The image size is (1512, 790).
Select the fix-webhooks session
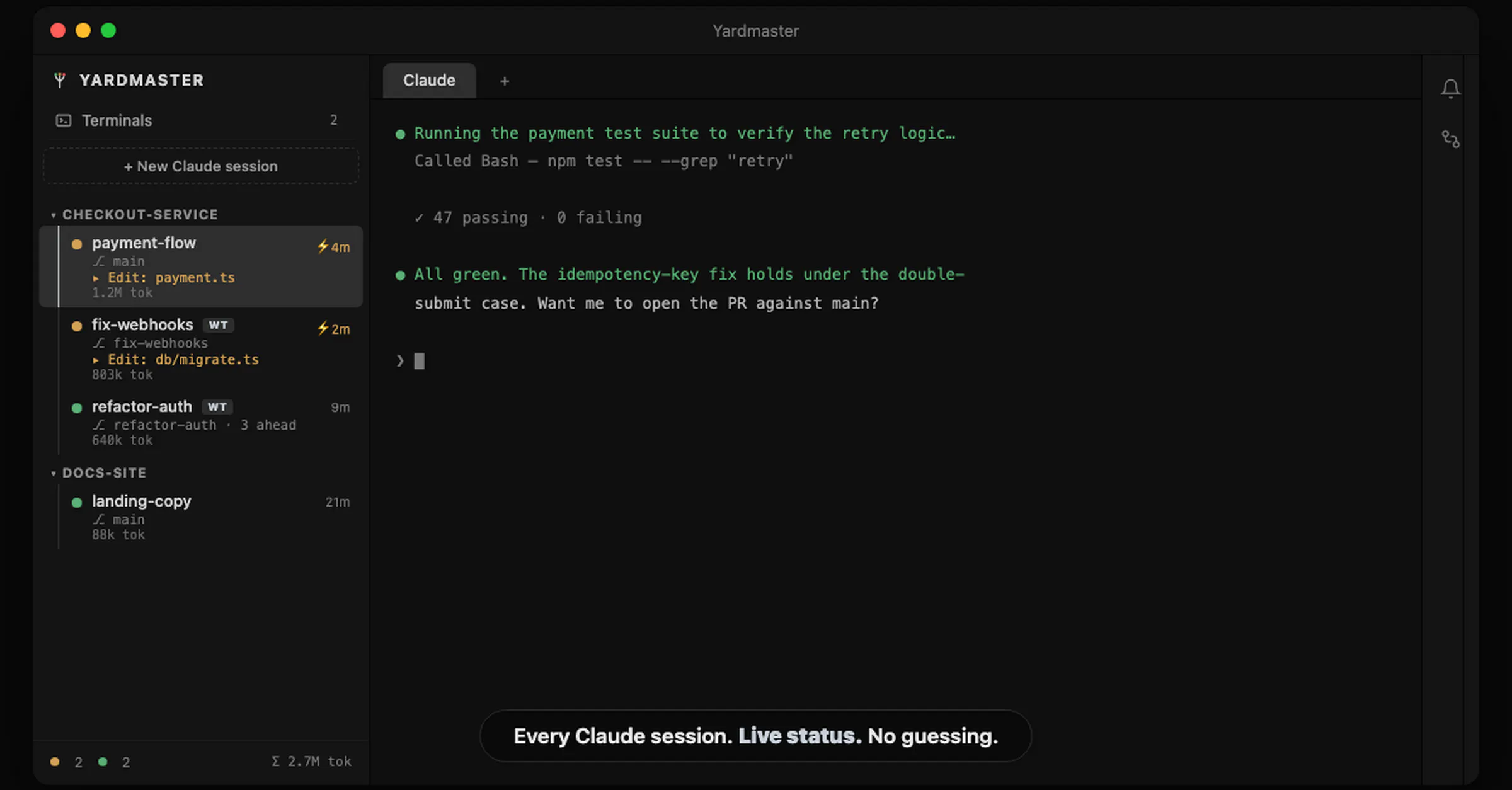(x=201, y=349)
